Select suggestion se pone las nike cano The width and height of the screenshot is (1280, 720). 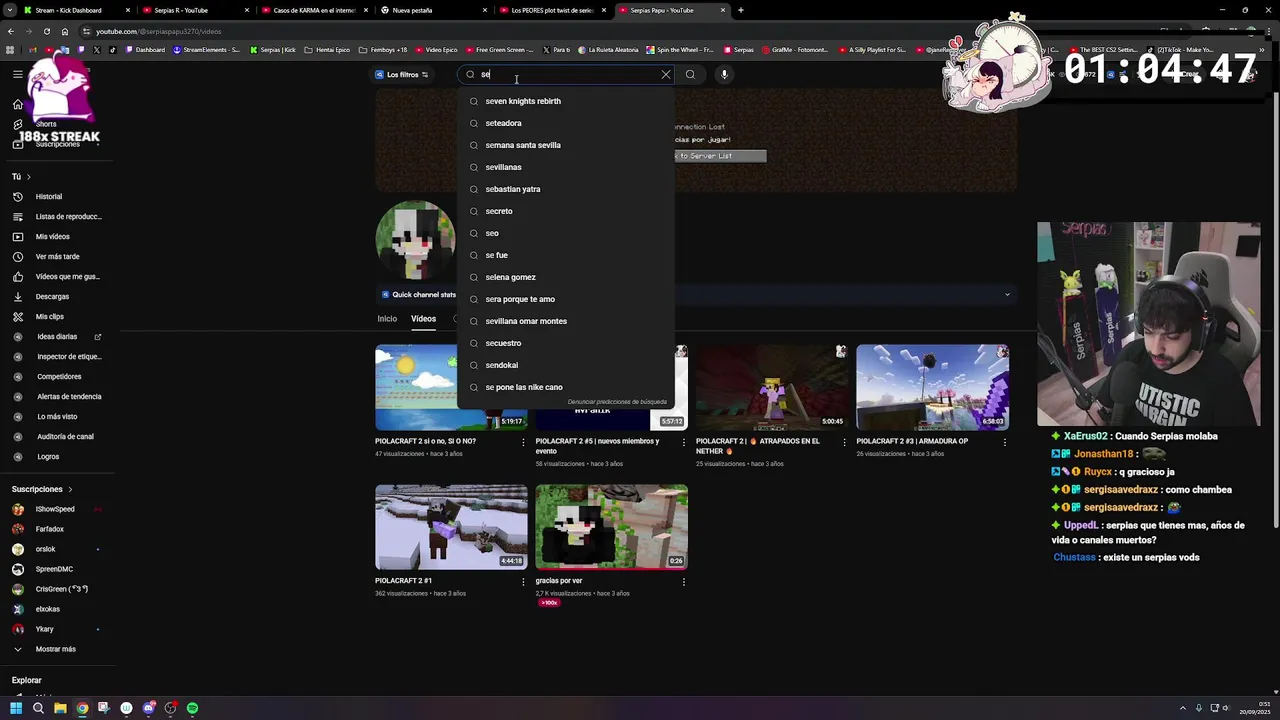click(x=566, y=387)
